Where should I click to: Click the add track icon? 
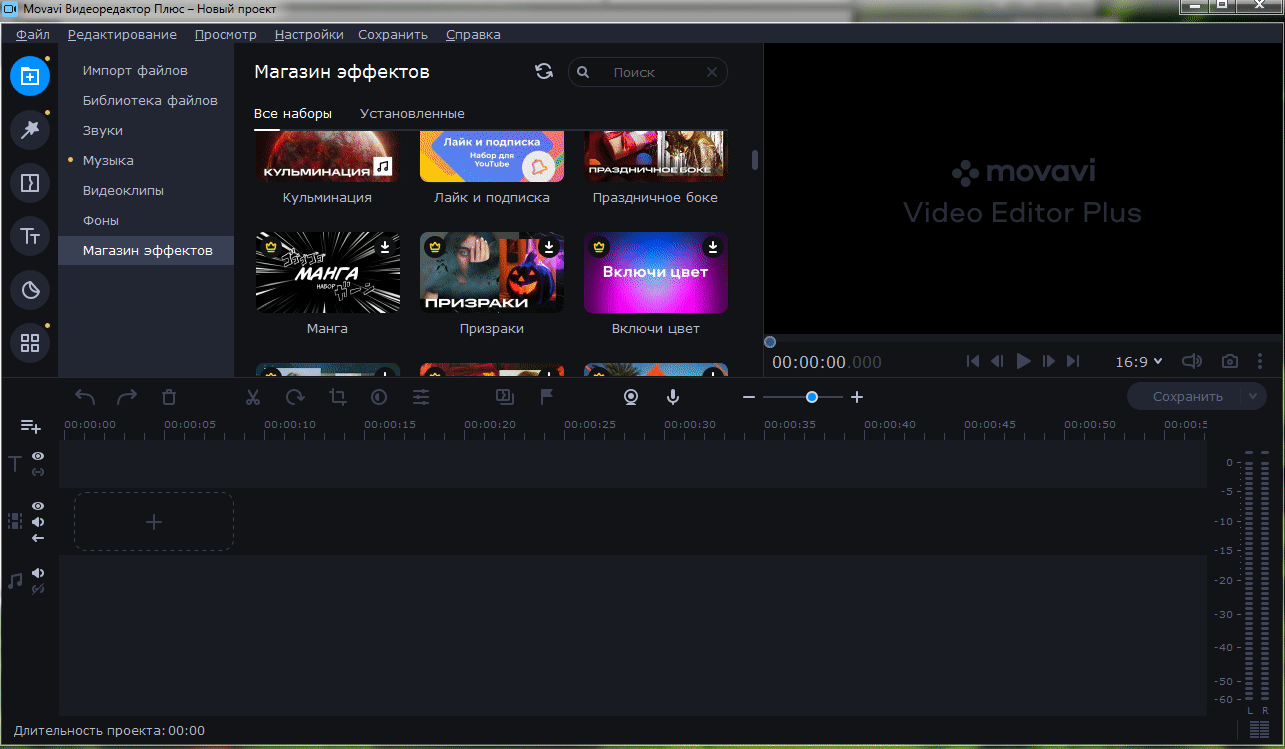pos(31,427)
